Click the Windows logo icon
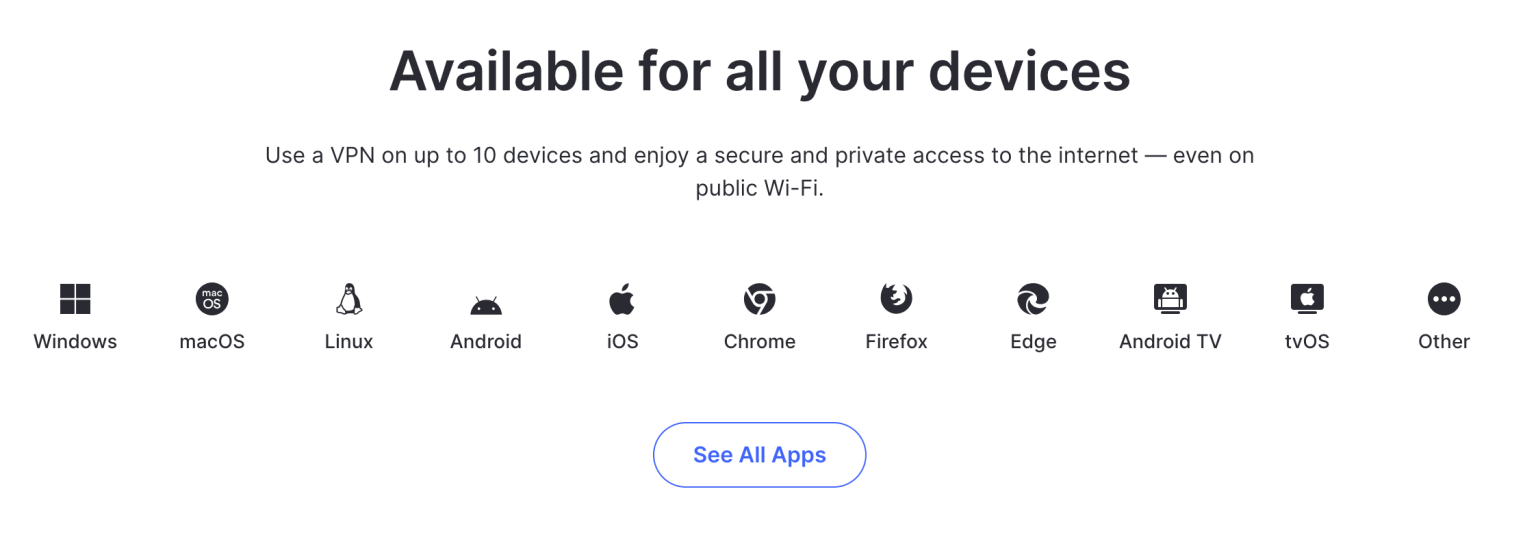Viewport: 1536px width, 539px height. pos(75,298)
